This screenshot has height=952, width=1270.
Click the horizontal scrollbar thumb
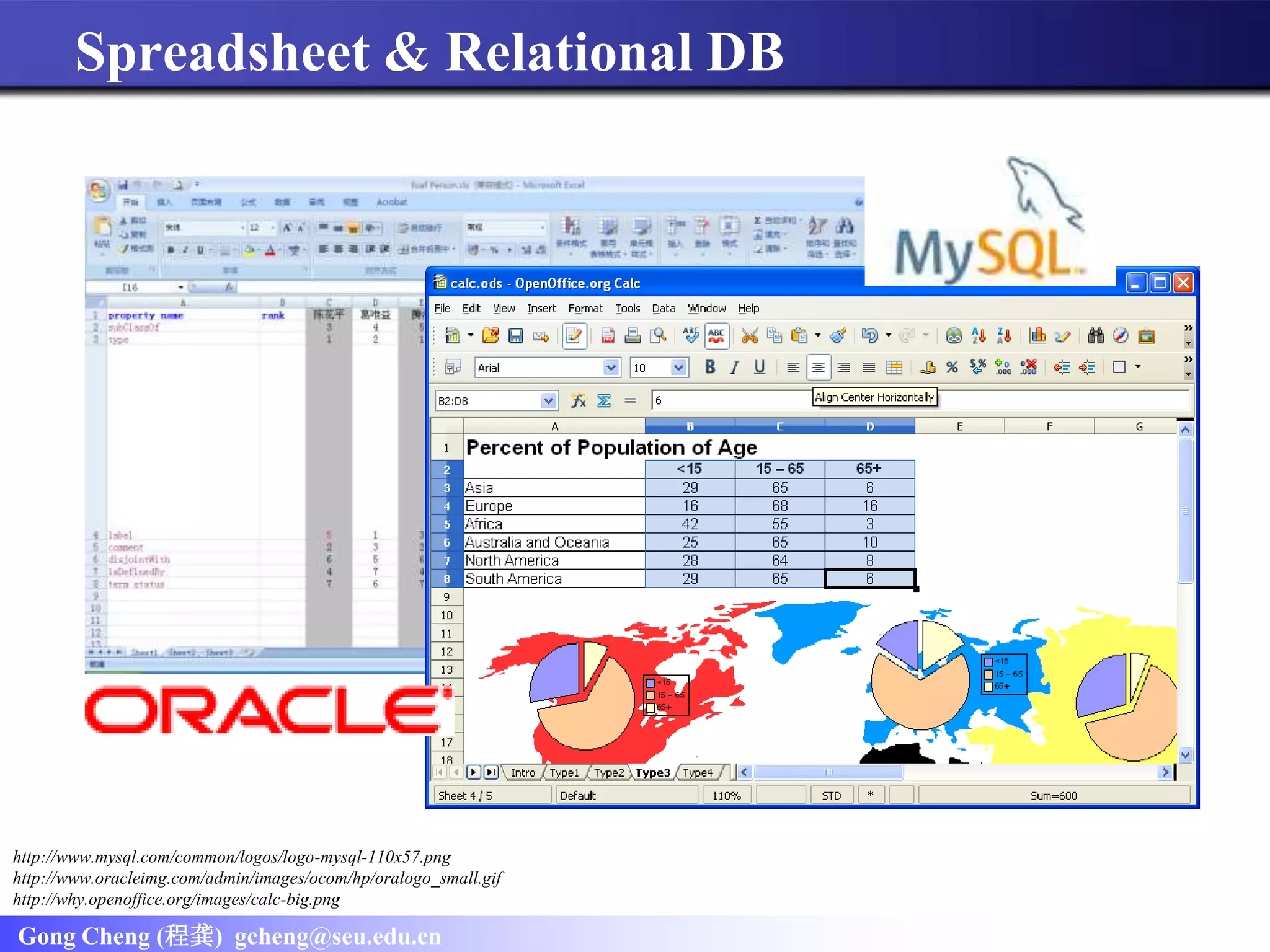(828, 772)
